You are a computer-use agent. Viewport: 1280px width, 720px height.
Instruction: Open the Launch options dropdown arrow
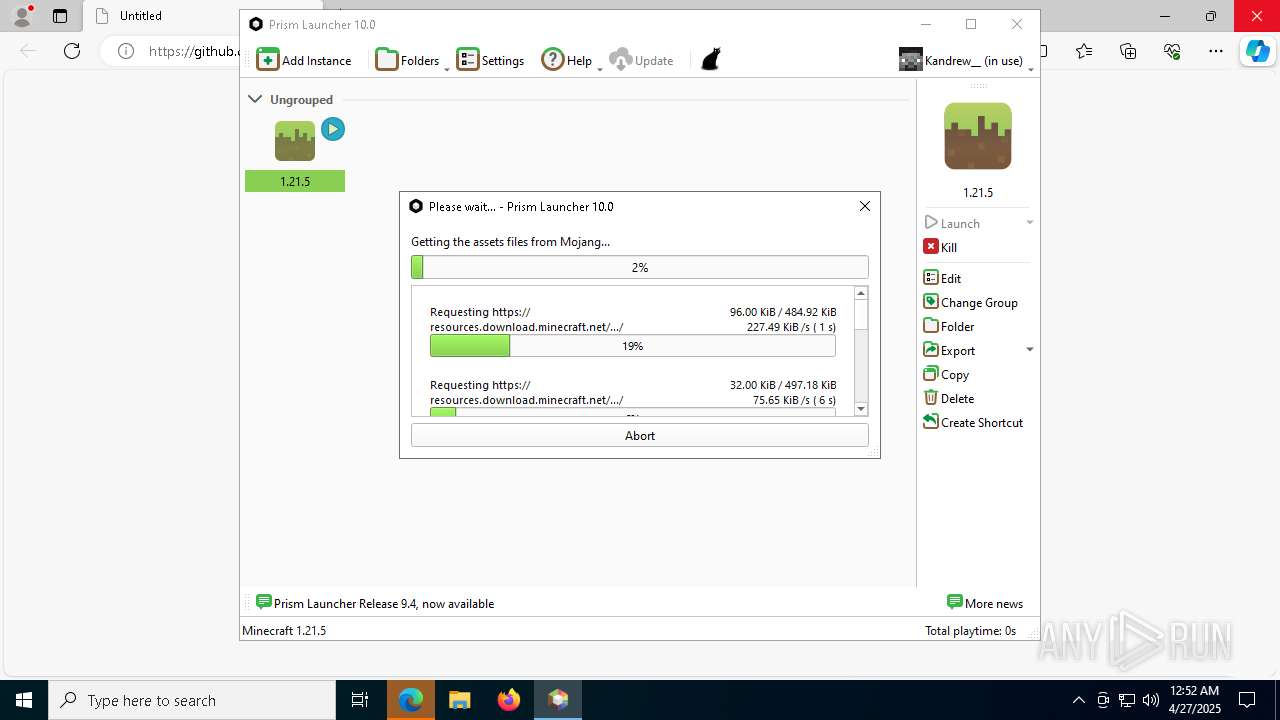pyautogui.click(x=1030, y=223)
